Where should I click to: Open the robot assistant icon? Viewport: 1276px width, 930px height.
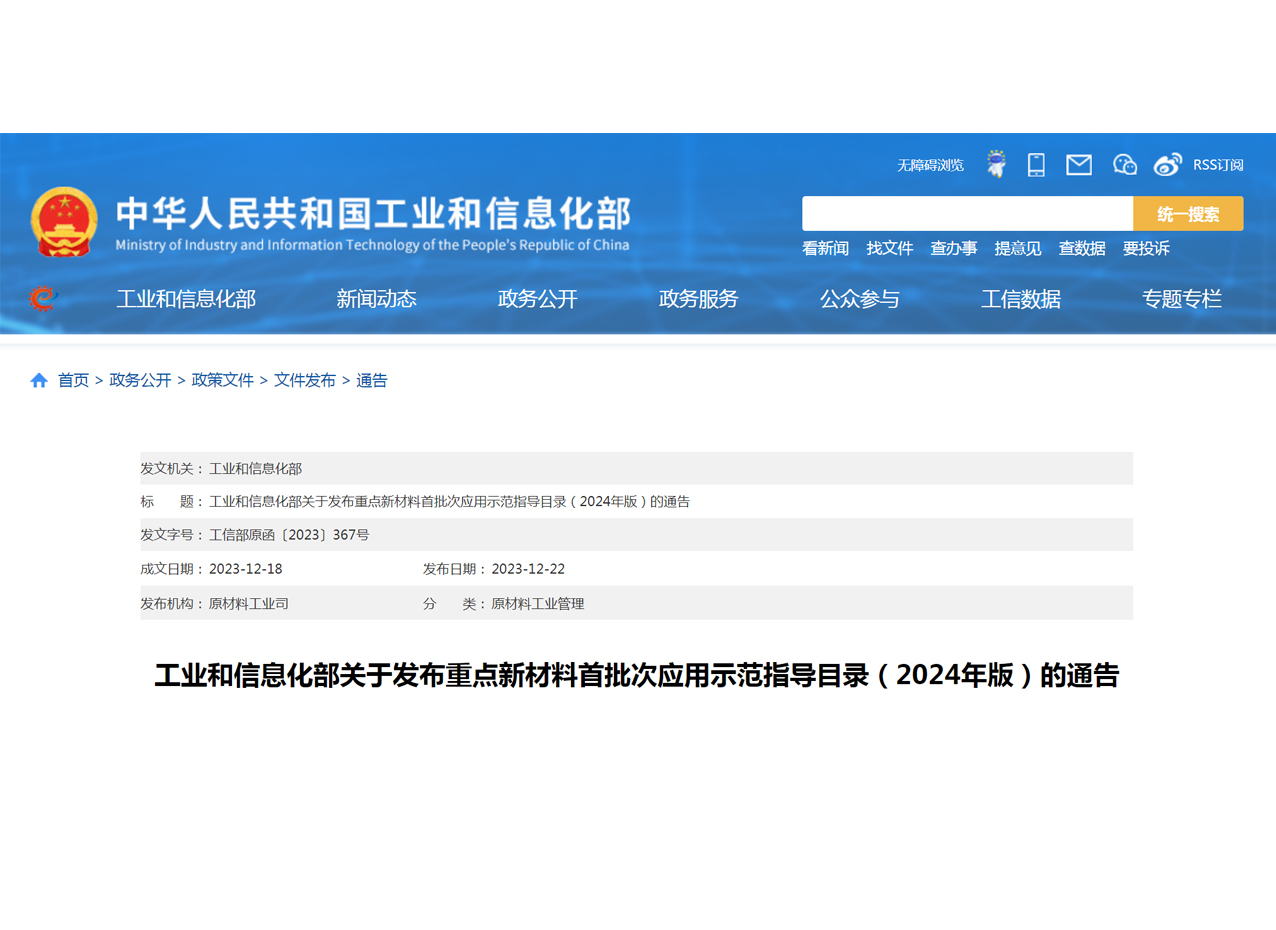[x=996, y=164]
